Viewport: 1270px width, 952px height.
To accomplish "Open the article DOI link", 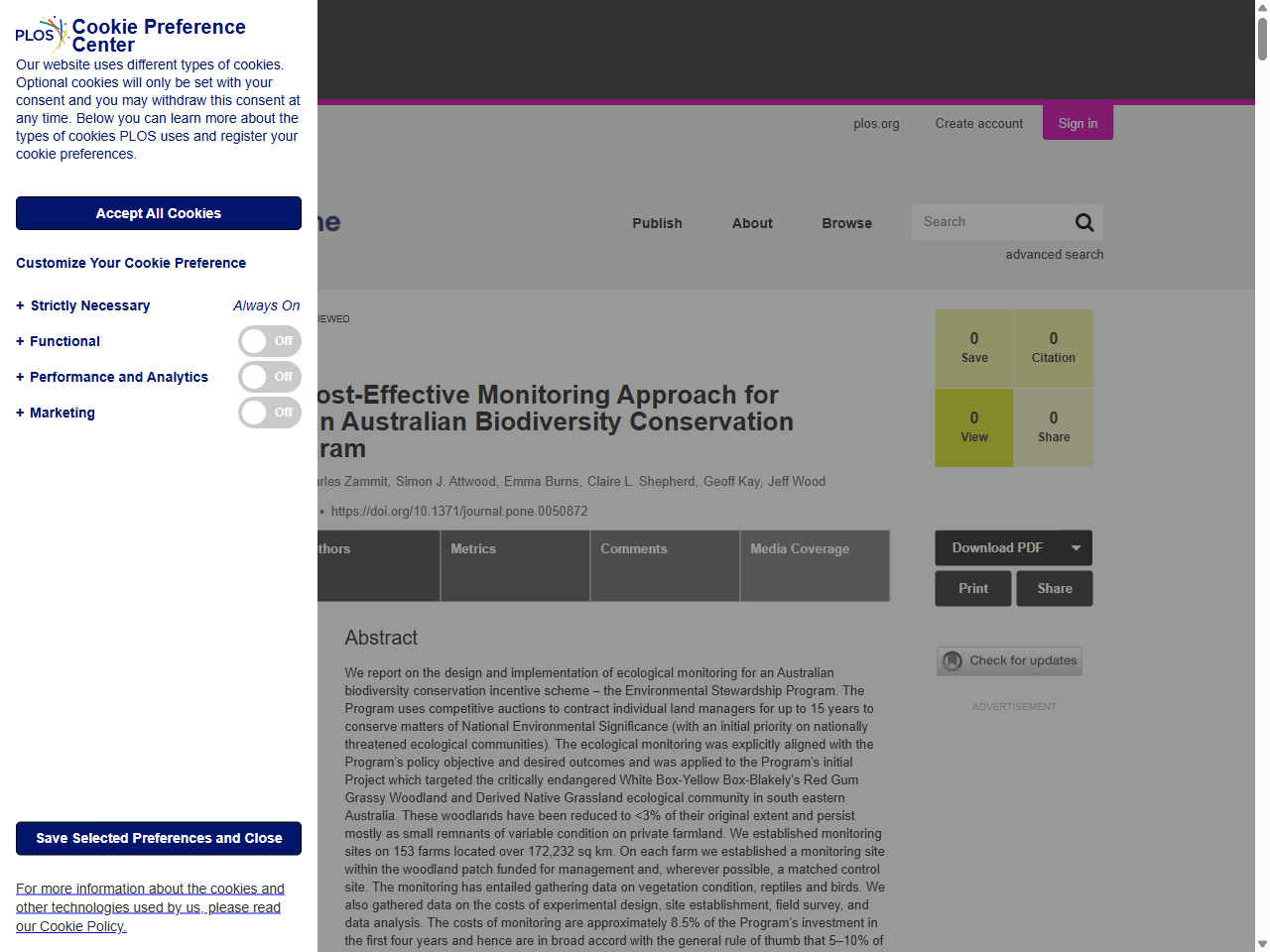I will pyautogui.click(x=459, y=511).
